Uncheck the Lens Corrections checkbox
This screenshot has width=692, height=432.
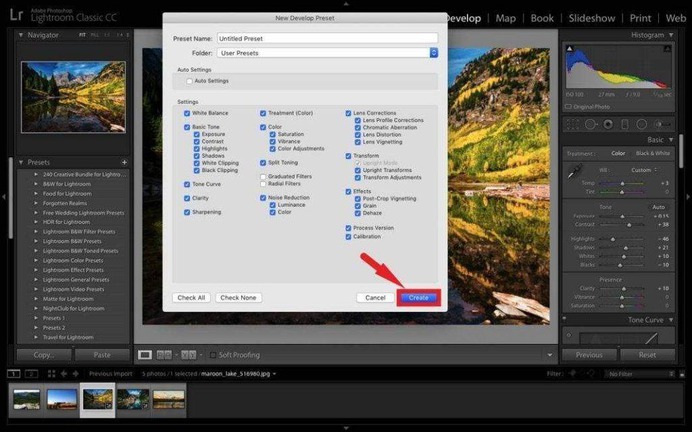point(348,113)
